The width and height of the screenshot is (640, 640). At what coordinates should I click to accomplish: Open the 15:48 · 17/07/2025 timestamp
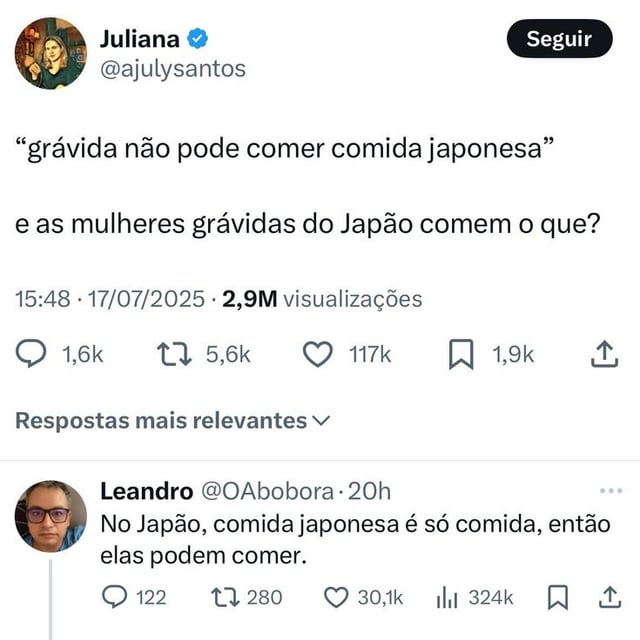110,299
